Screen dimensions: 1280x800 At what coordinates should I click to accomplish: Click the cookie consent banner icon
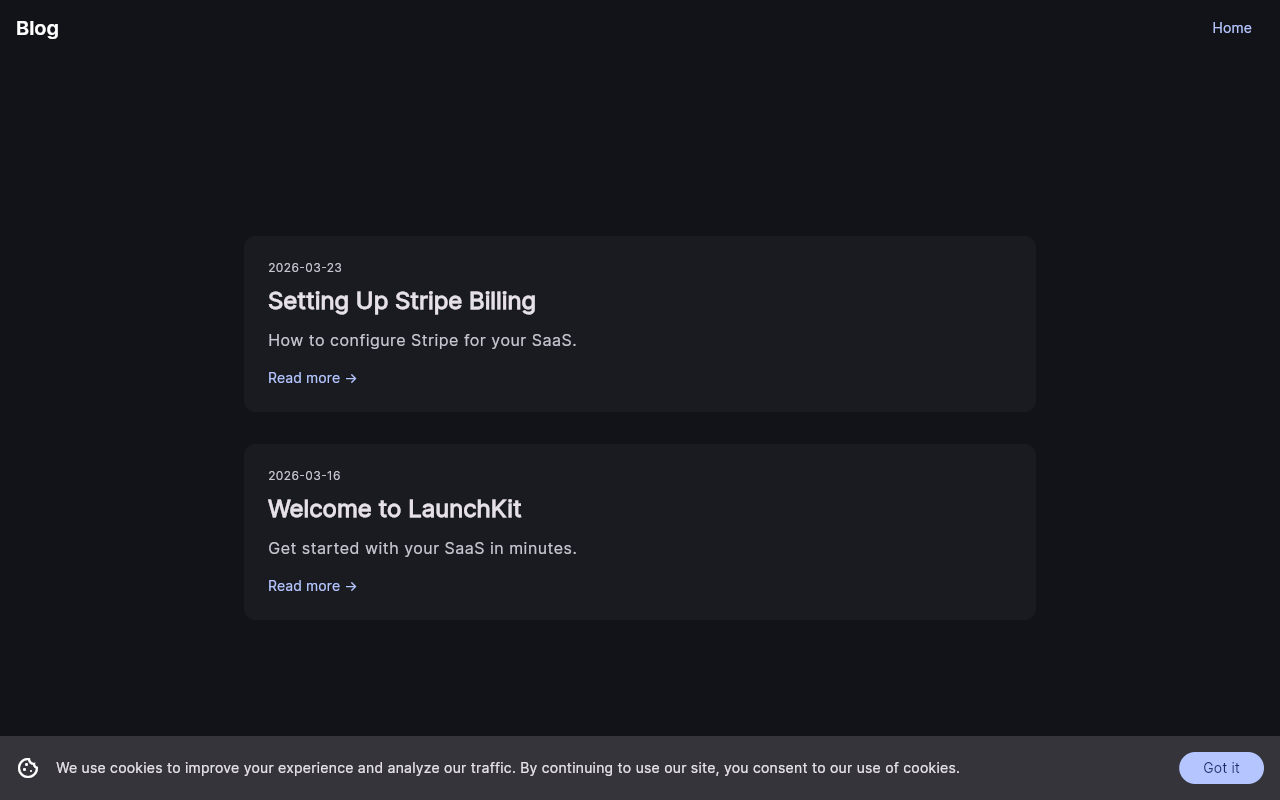[x=28, y=768]
